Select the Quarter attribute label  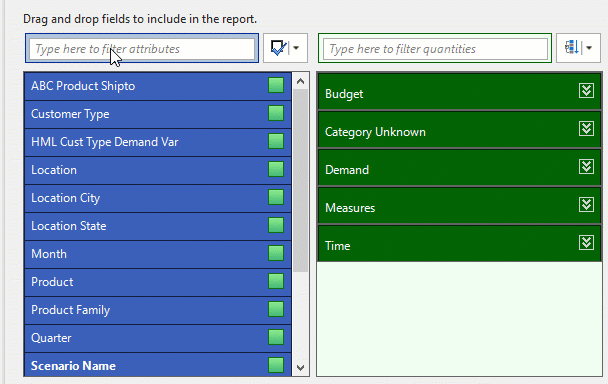tap(51, 338)
